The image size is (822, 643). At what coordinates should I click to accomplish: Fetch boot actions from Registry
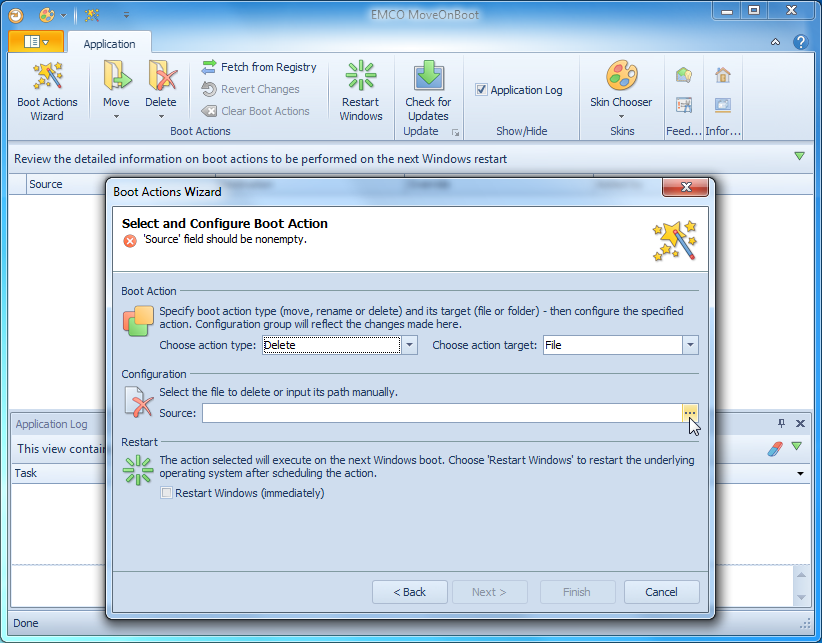click(x=259, y=67)
